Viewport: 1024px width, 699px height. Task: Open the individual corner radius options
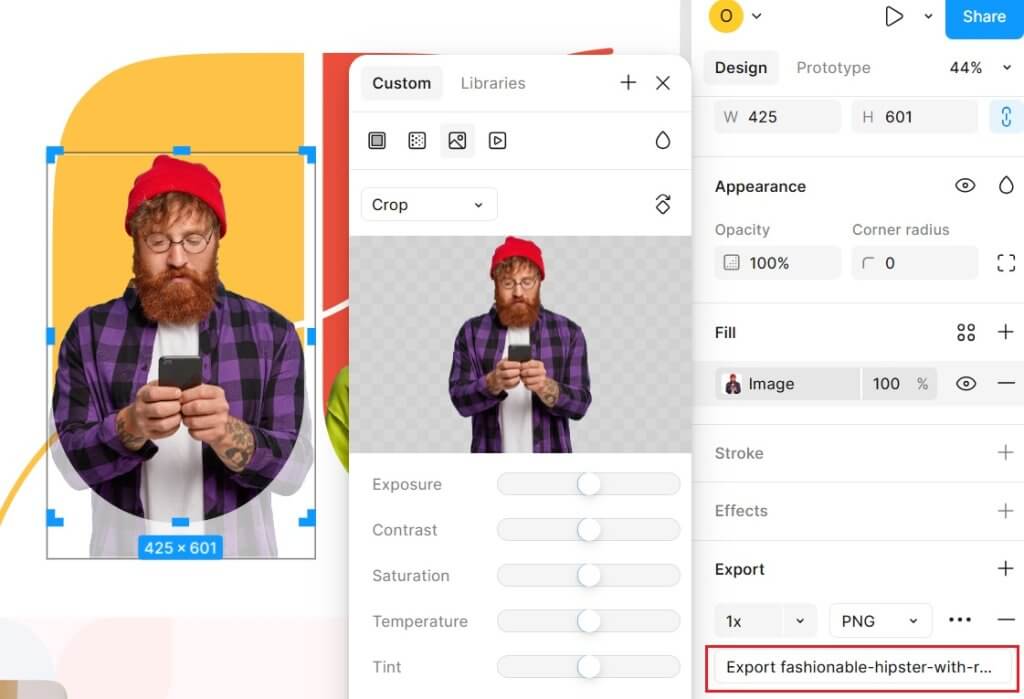click(1006, 263)
